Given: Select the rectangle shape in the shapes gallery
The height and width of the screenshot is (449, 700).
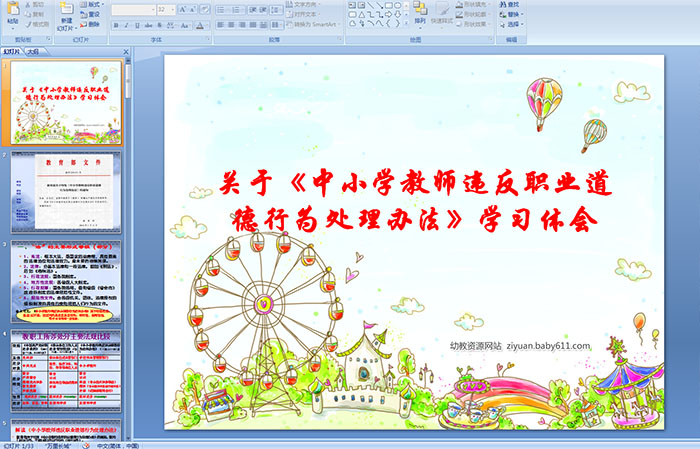Looking at the screenshot, I should click(389, 5).
